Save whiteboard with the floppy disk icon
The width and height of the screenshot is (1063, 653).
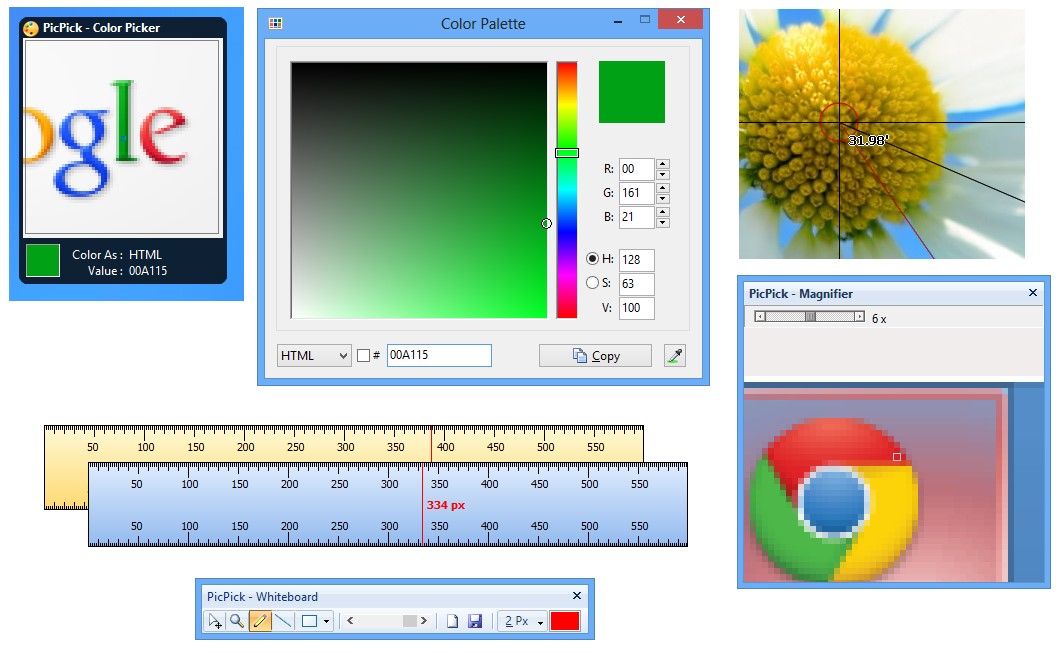[475, 621]
